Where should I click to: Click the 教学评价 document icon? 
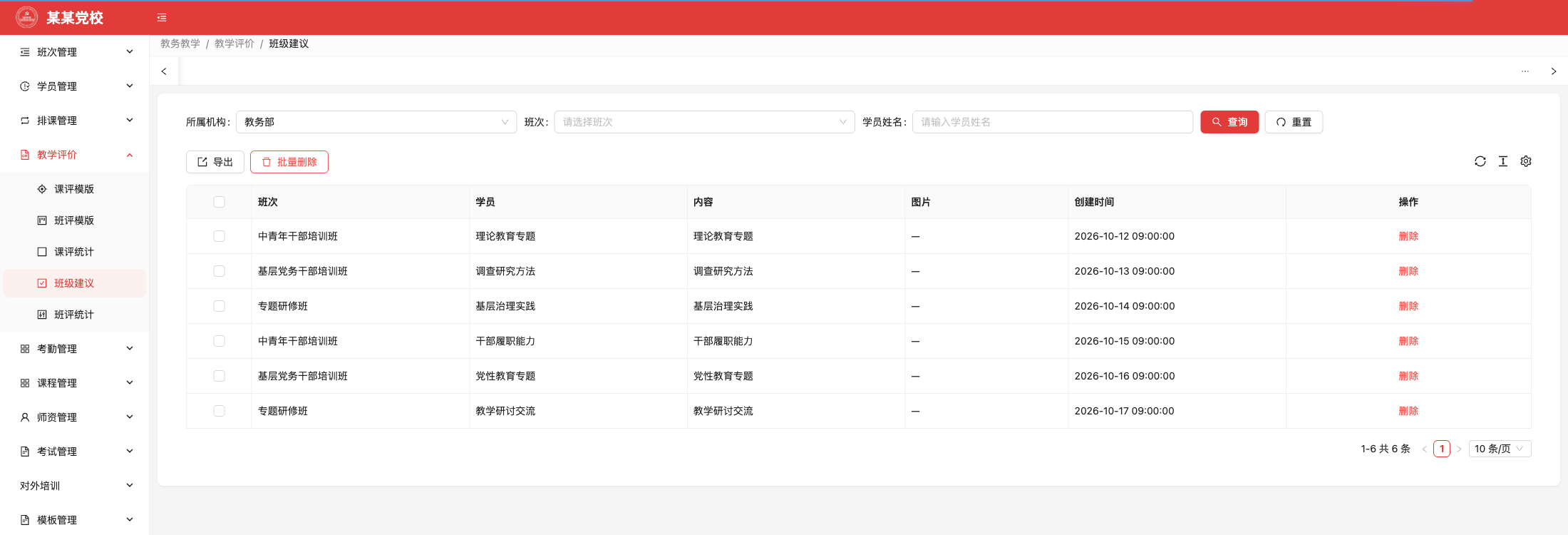tap(25, 155)
